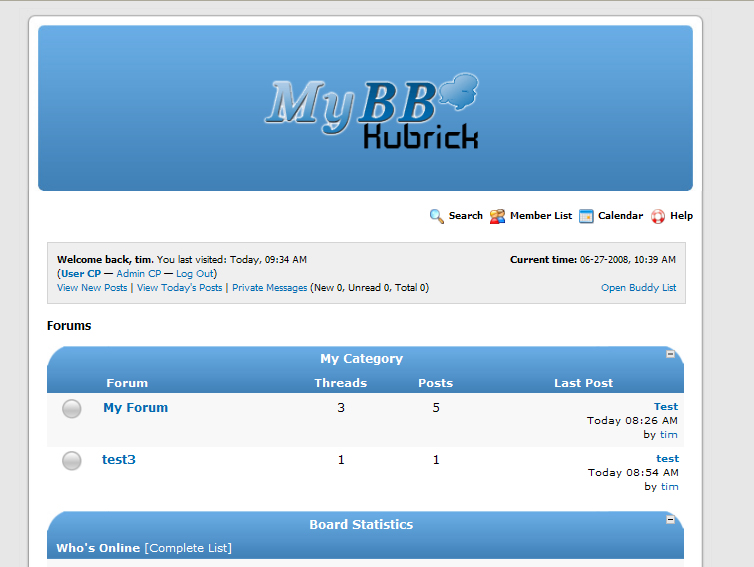
Task: Open the Member List page
Action: pyautogui.click(x=541, y=215)
